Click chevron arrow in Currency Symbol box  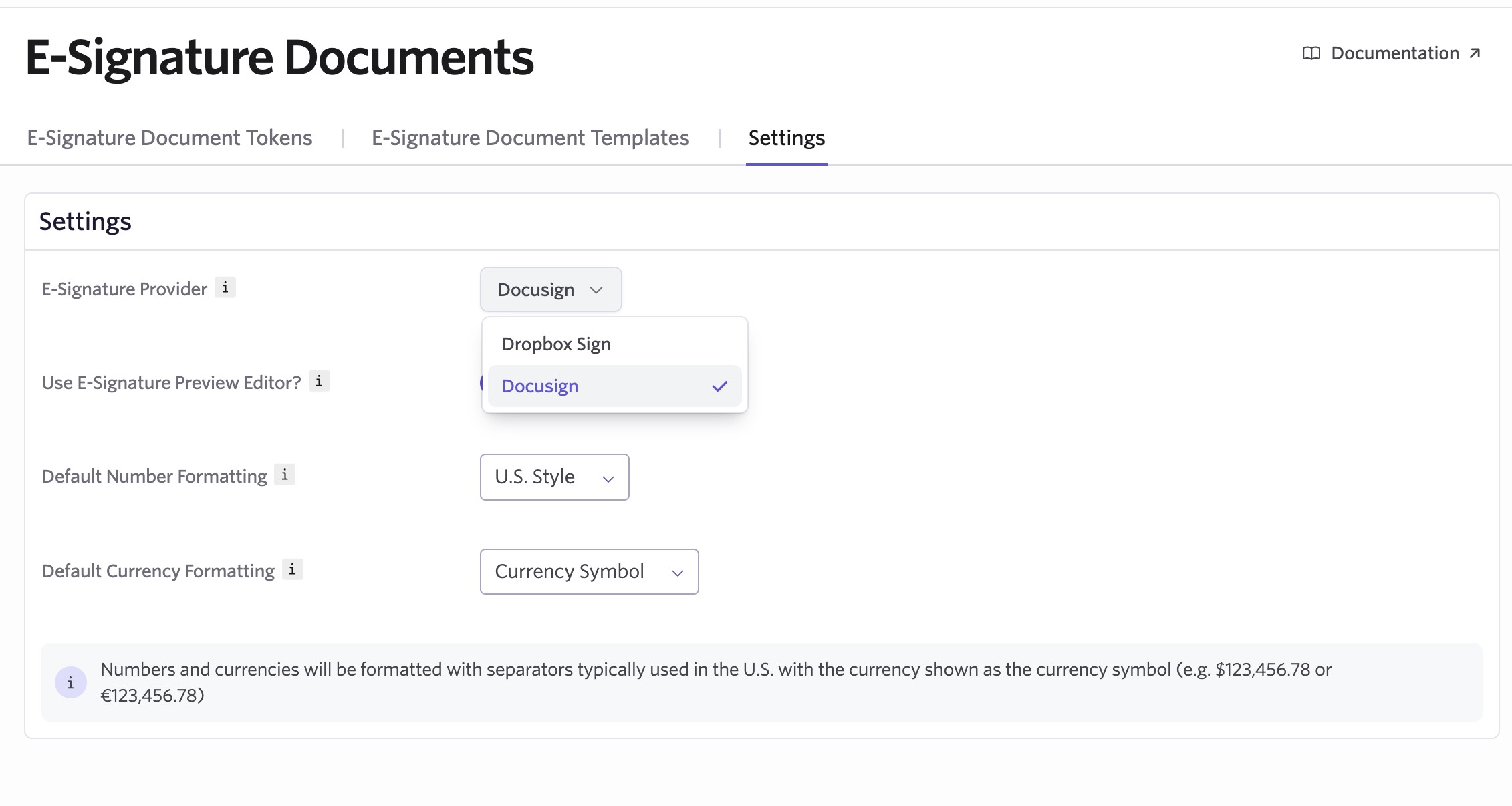coord(677,573)
